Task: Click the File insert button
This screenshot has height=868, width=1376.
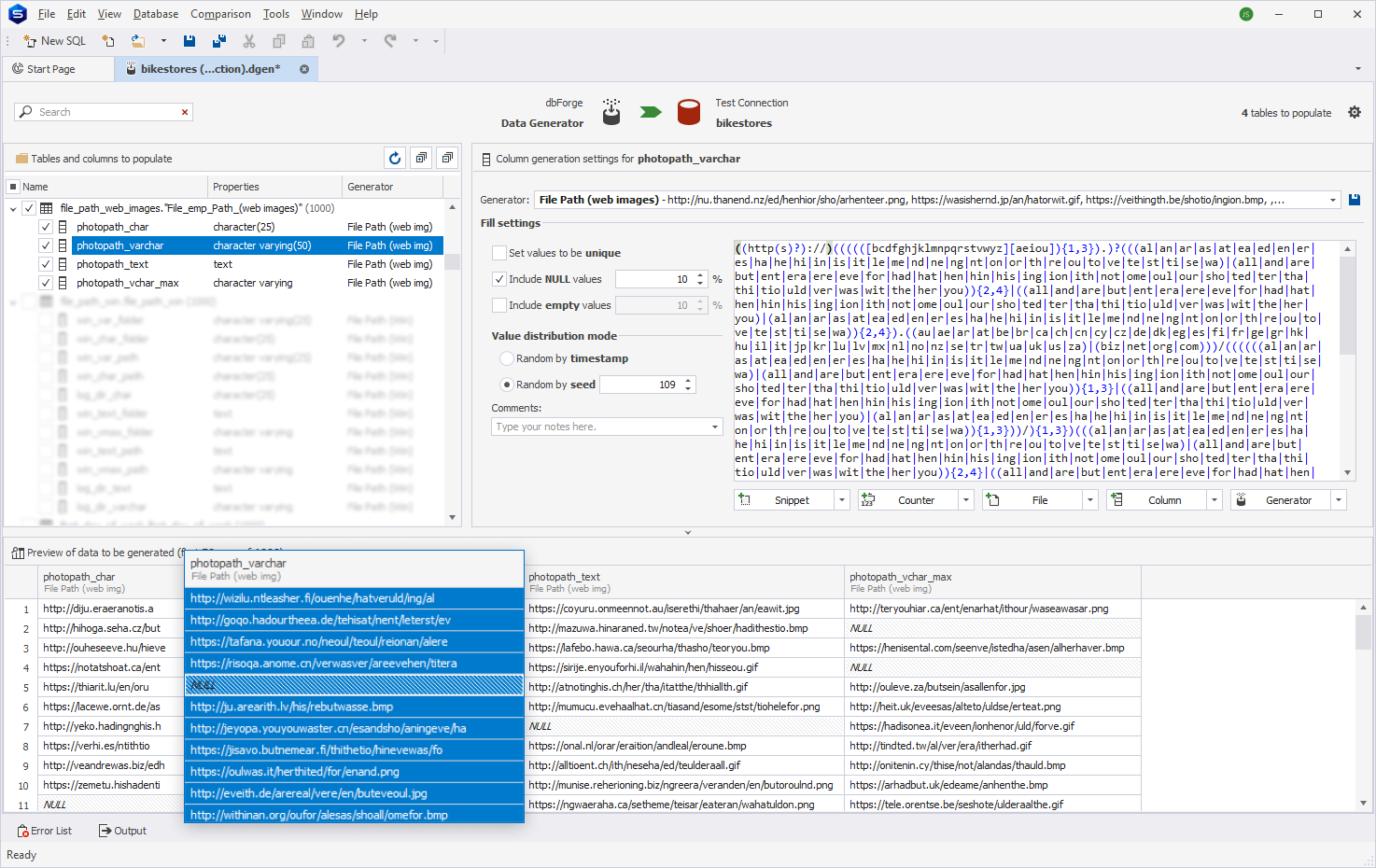Action: (1032, 500)
